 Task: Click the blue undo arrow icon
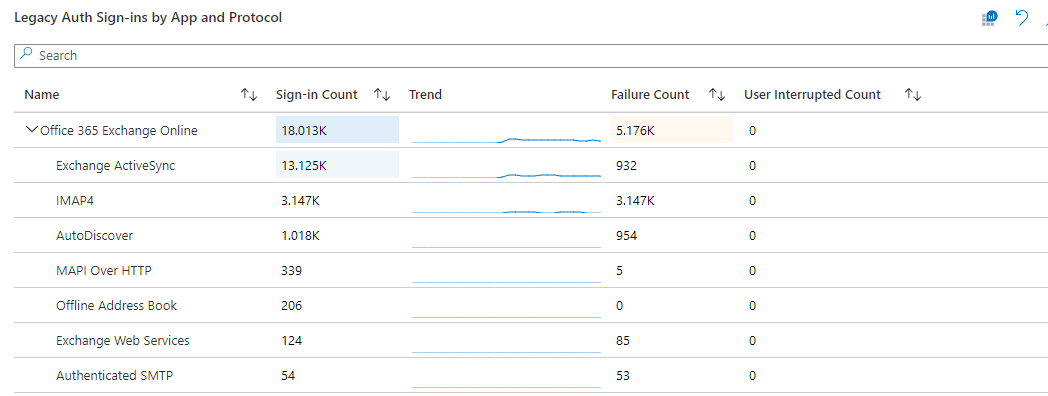coord(1021,18)
